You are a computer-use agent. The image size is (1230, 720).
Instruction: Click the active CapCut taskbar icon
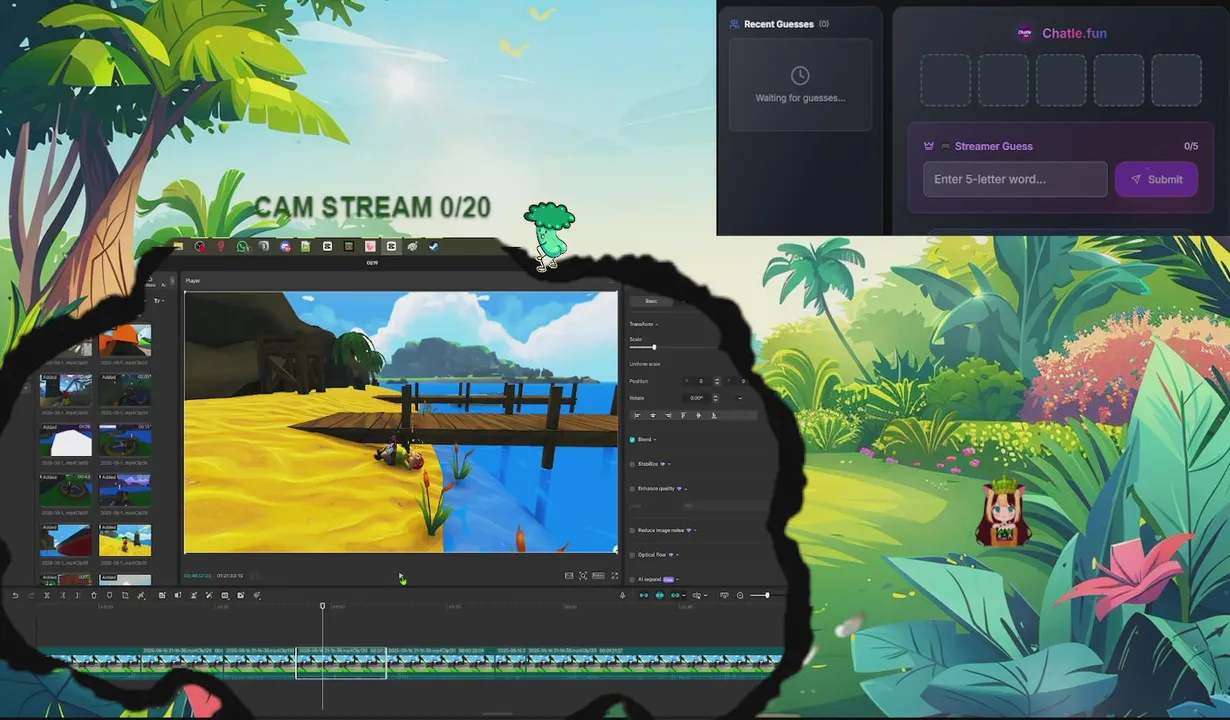point(391,246)
